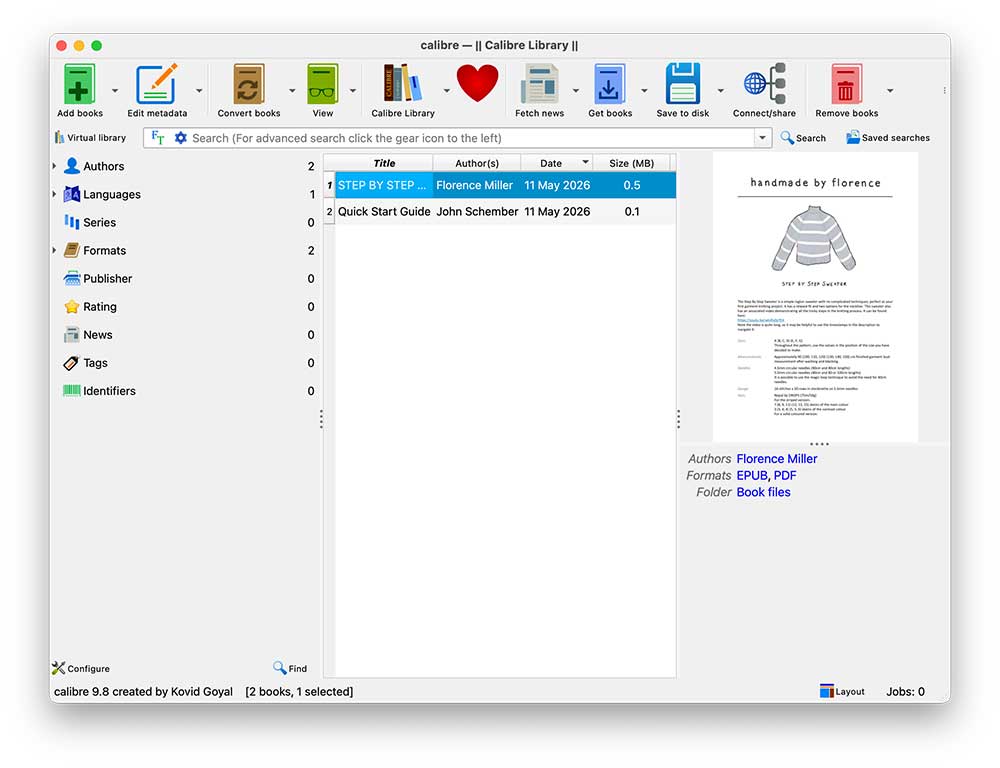The height and width of the screenshot is (768, 1000).
Task: Click Configure in tag browser
Action: (81, 668)
